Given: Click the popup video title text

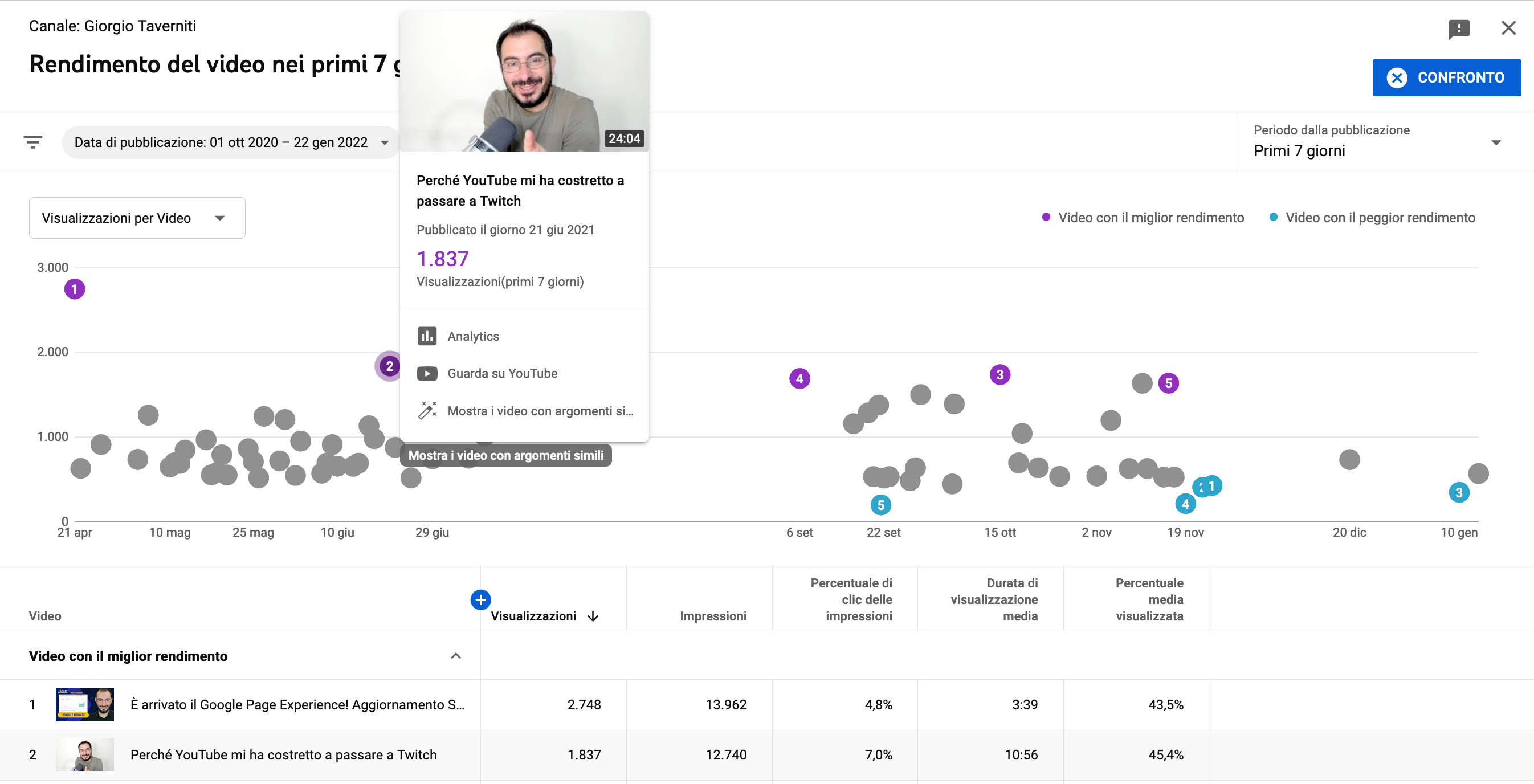Looking at the screenshot, I should coord(520,190).
